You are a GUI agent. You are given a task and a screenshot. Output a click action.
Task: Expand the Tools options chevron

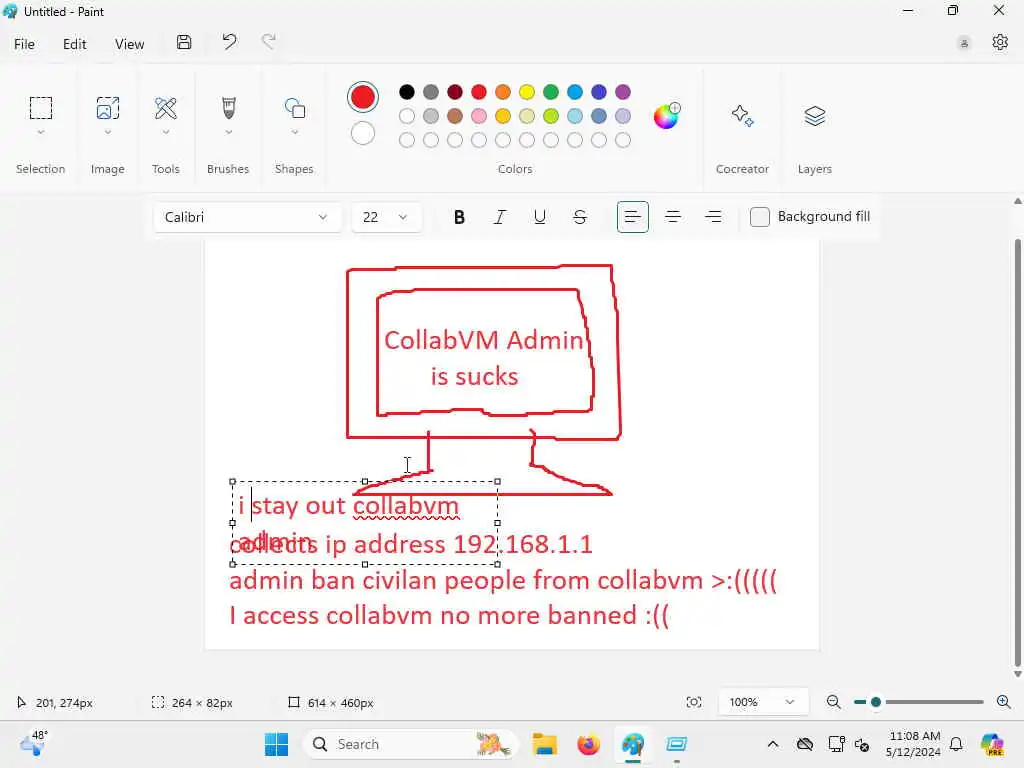pos(166,133)
